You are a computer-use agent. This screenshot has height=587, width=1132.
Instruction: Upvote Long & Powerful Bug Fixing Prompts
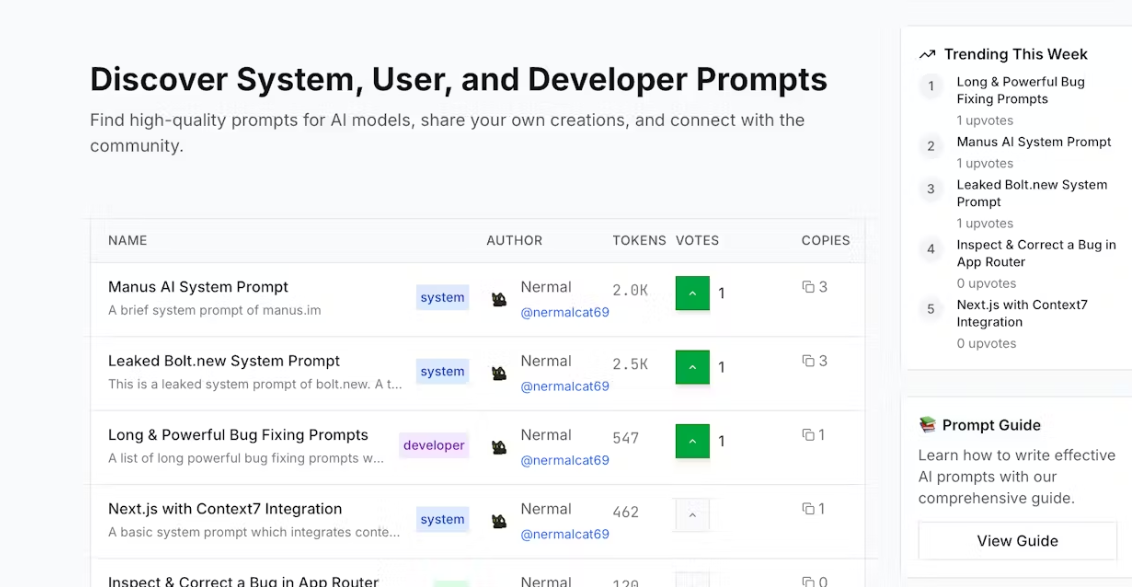692,441
